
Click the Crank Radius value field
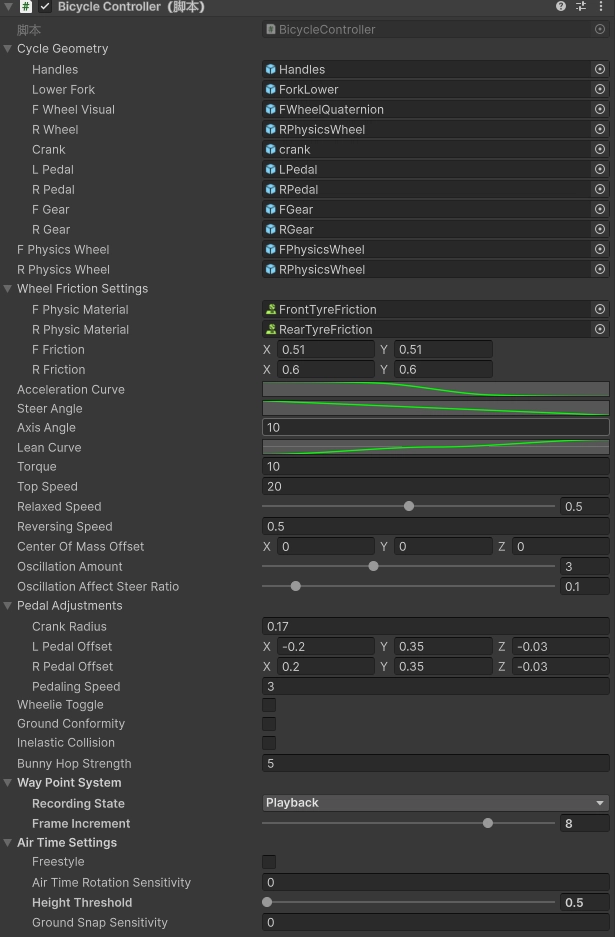[x=436, y=626]
